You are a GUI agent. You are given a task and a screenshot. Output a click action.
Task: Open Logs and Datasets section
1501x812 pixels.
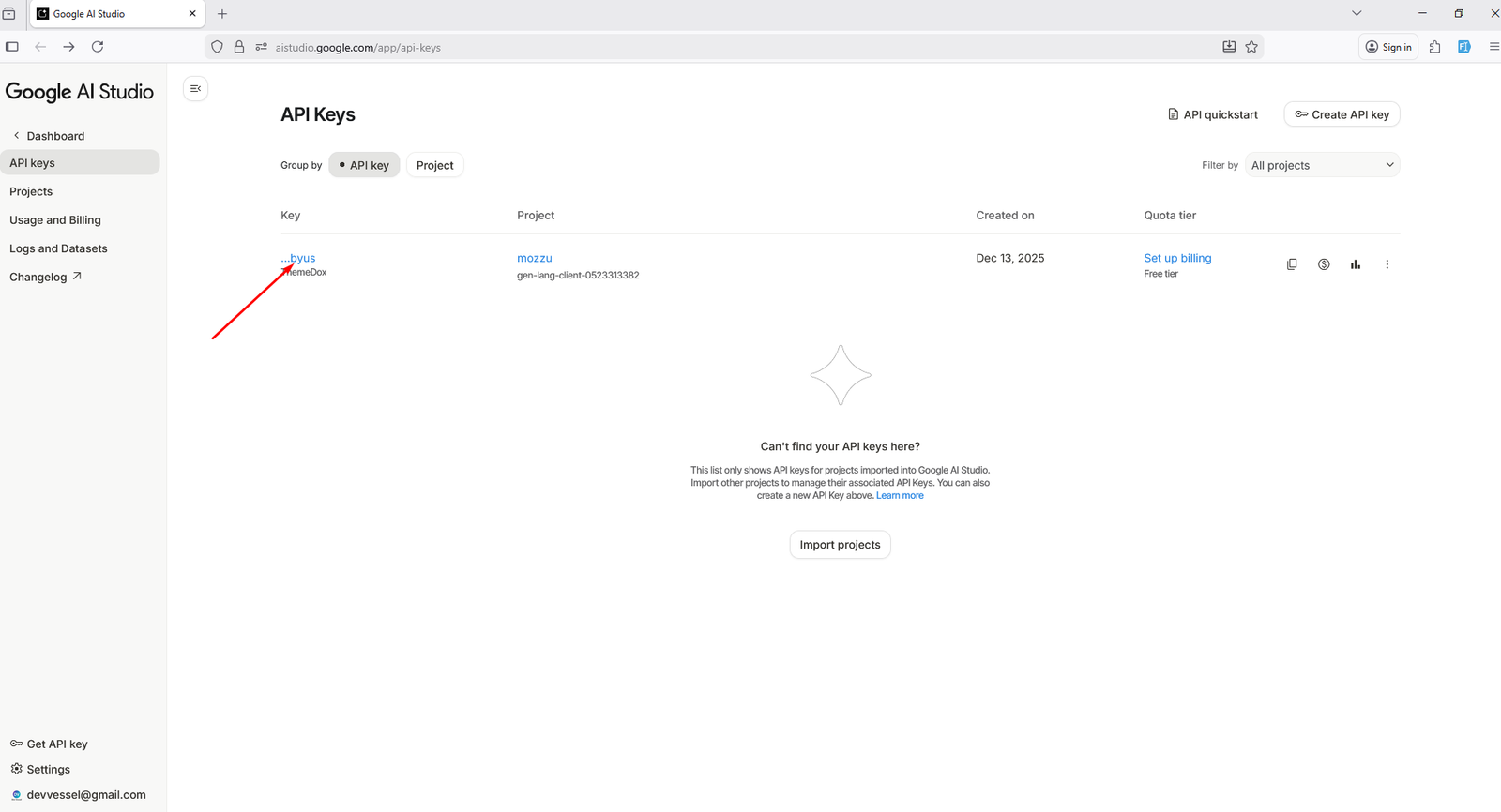click(58, 248)
